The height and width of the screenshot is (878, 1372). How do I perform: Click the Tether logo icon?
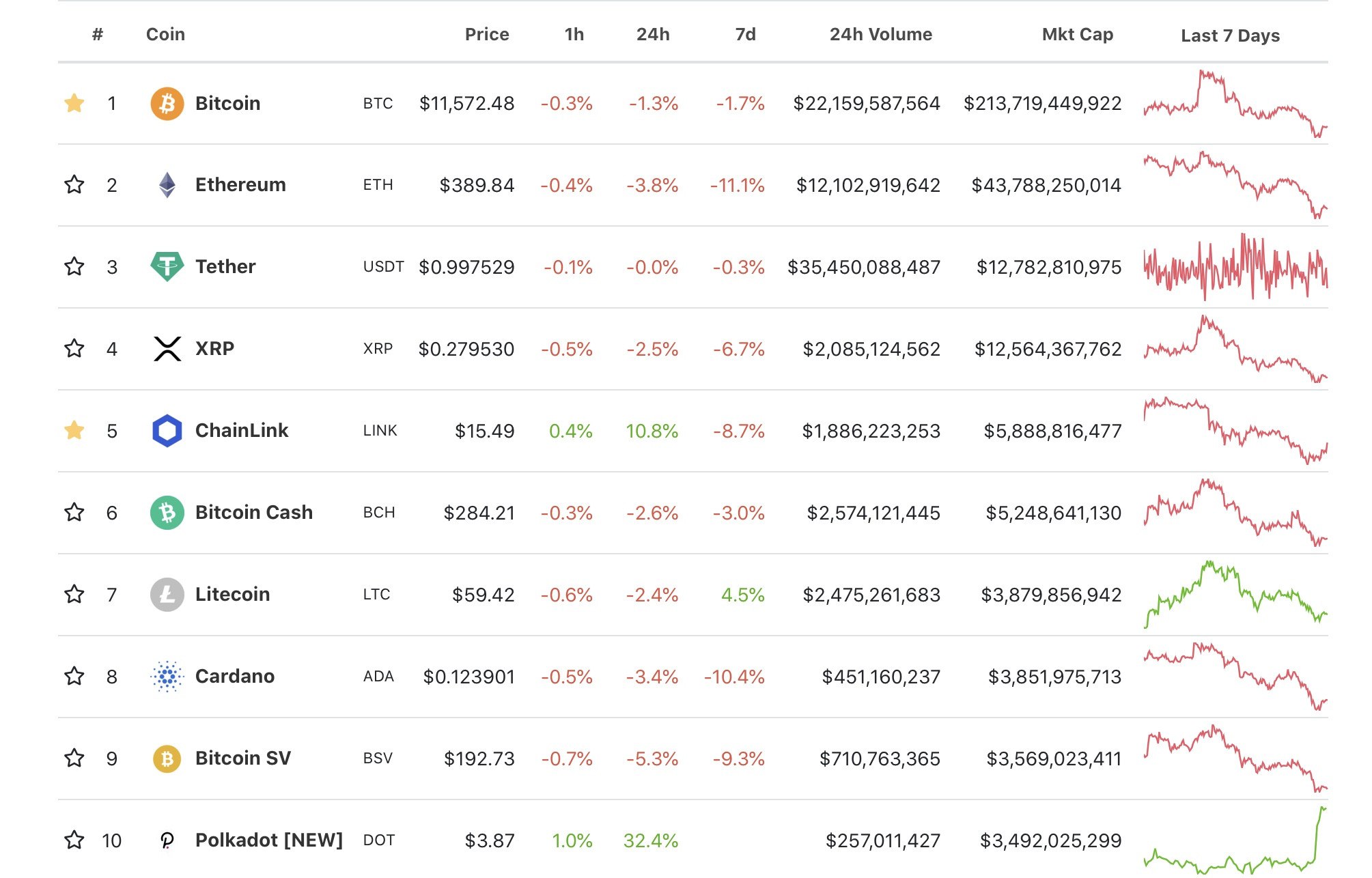click(167, 267)
